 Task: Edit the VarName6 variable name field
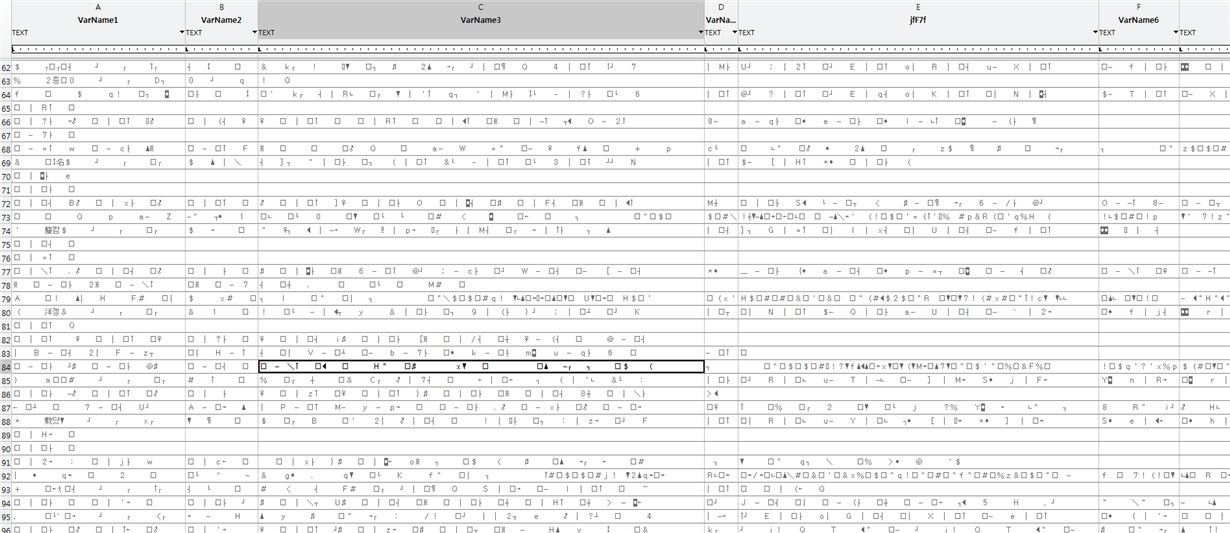click(x=1138, y=20)
